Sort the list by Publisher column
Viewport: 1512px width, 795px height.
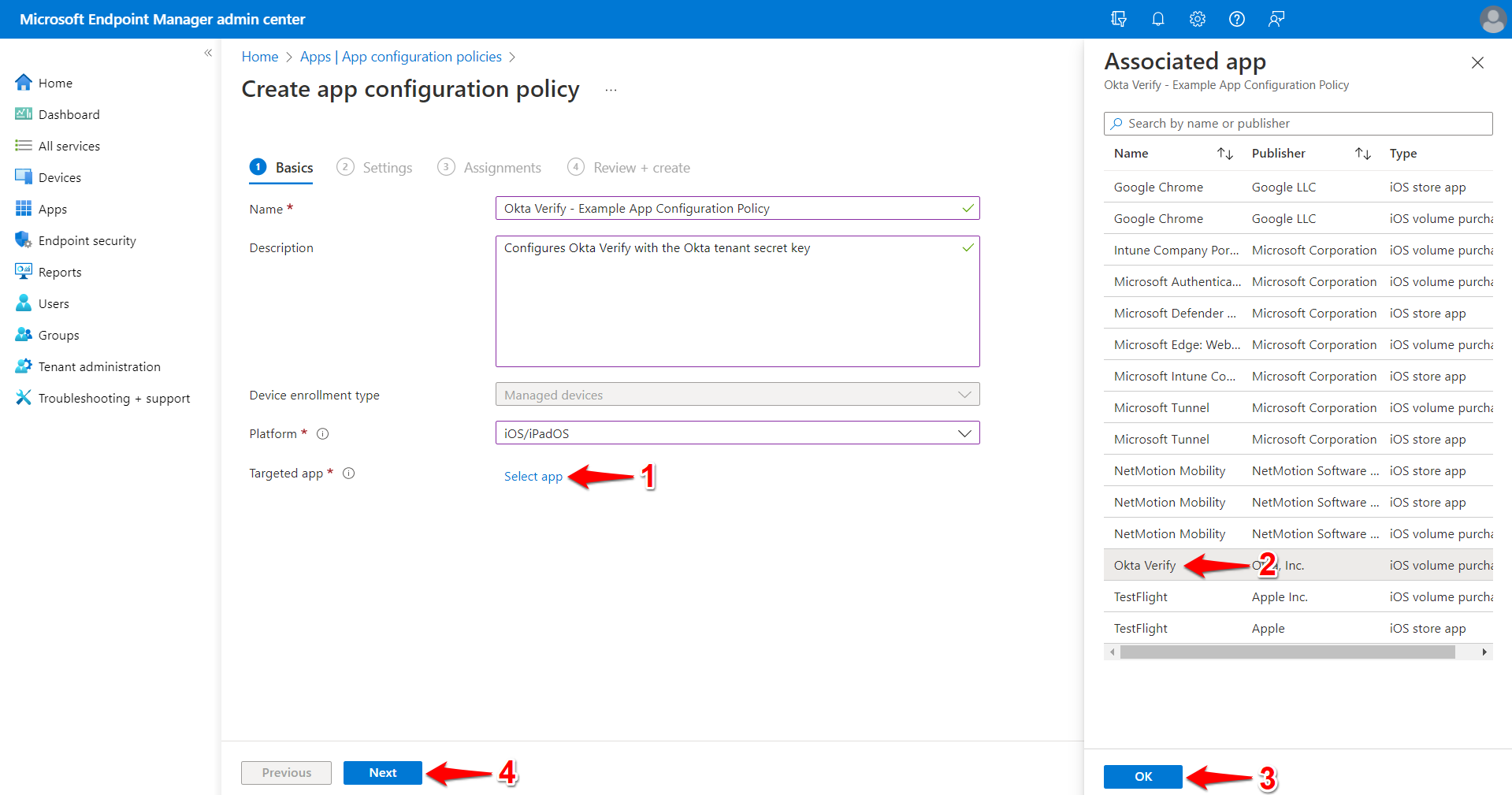point(1363,154)
